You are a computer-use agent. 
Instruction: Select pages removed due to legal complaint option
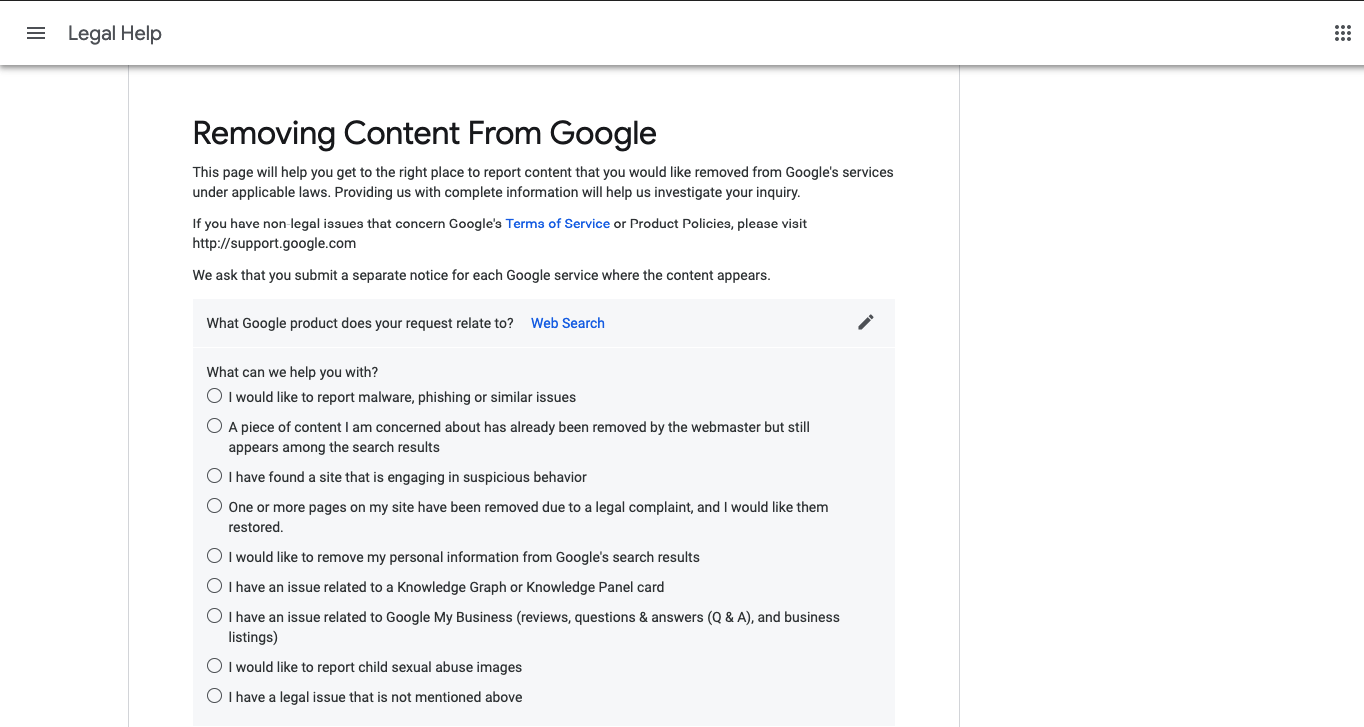[x=214, y=506]
